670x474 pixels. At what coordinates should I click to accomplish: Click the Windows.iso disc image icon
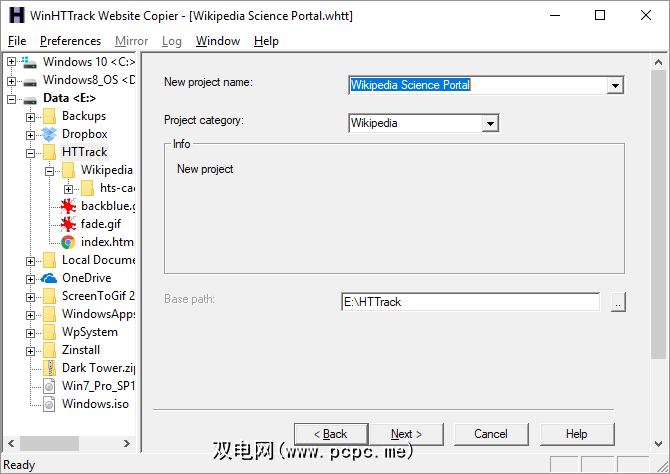tap(50, 404)
